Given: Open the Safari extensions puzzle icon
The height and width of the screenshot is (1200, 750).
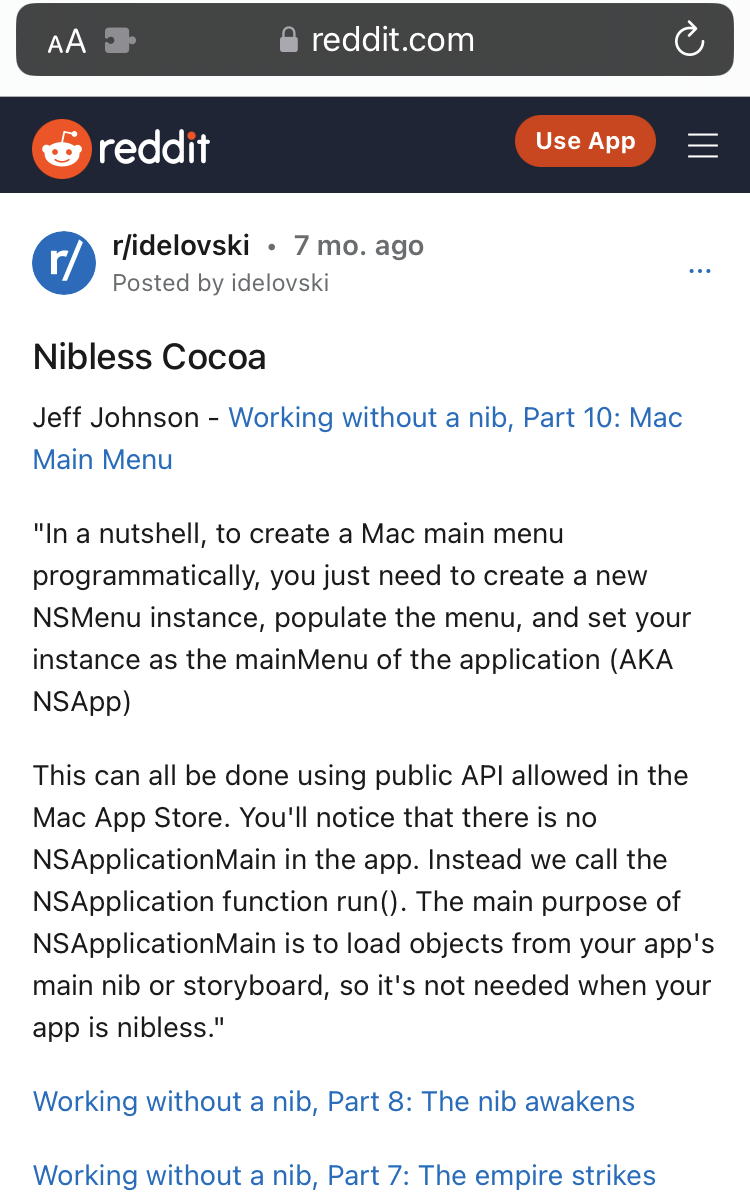Looking at the screenshot, I should [x=120, y=41].
